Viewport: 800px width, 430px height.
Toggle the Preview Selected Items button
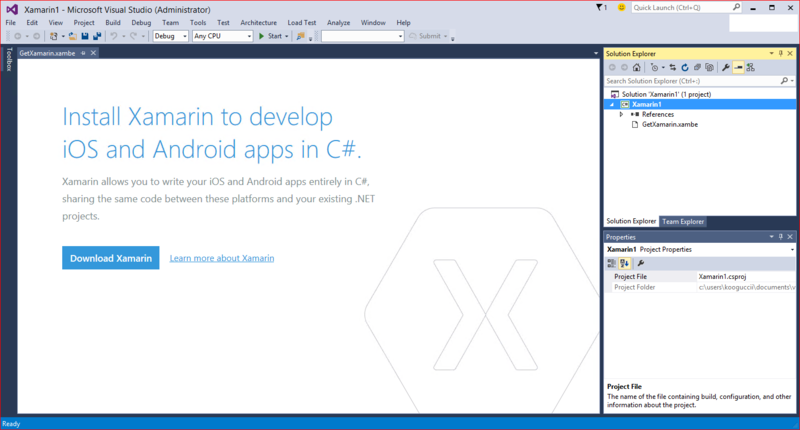coord(738,67)
